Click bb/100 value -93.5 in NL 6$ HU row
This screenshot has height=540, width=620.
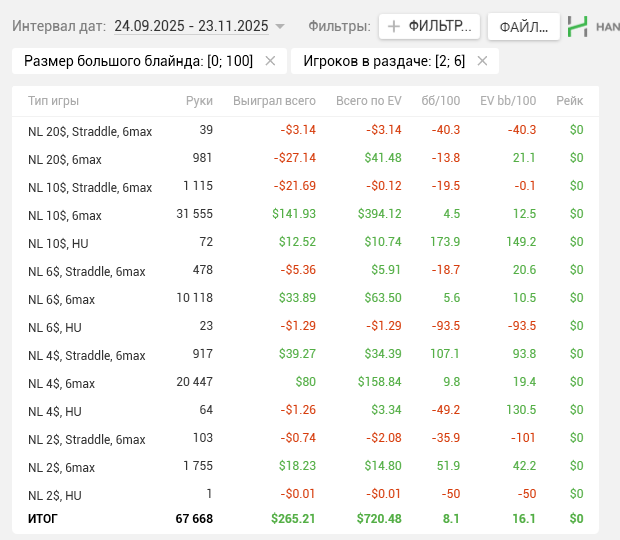click(446, 326)
